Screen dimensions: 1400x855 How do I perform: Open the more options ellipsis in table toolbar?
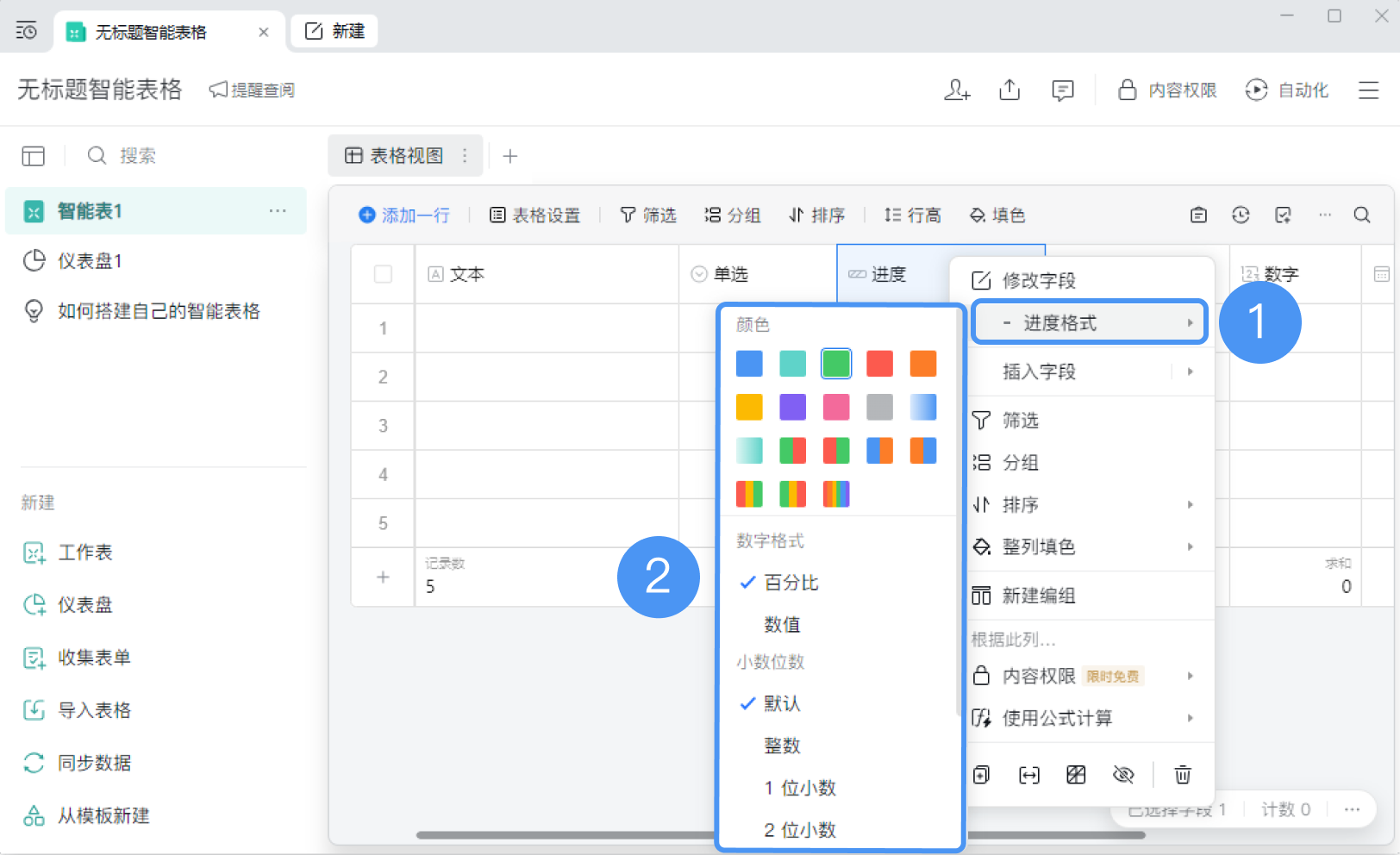1325,215
